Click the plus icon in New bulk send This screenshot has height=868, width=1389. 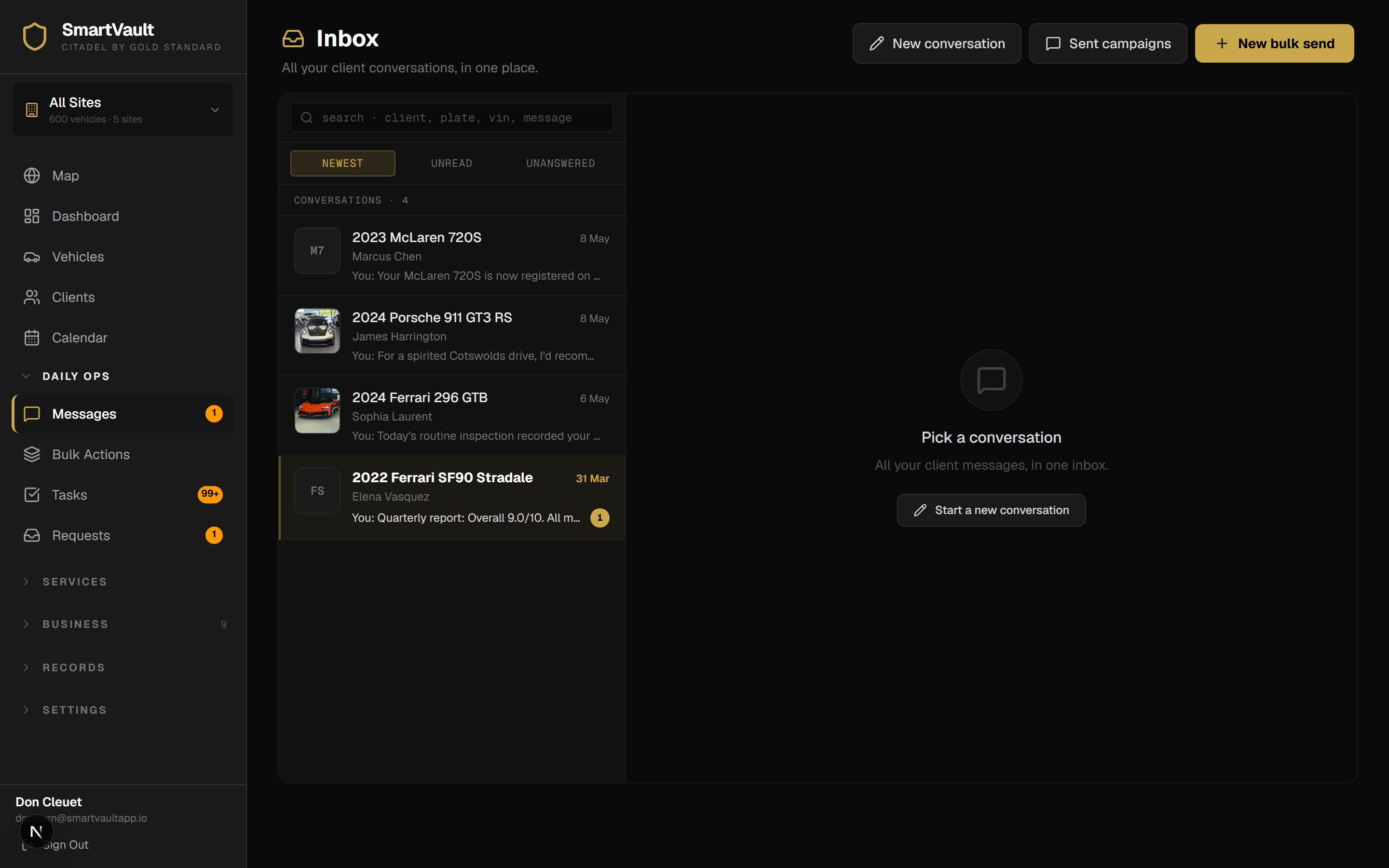1222,43
